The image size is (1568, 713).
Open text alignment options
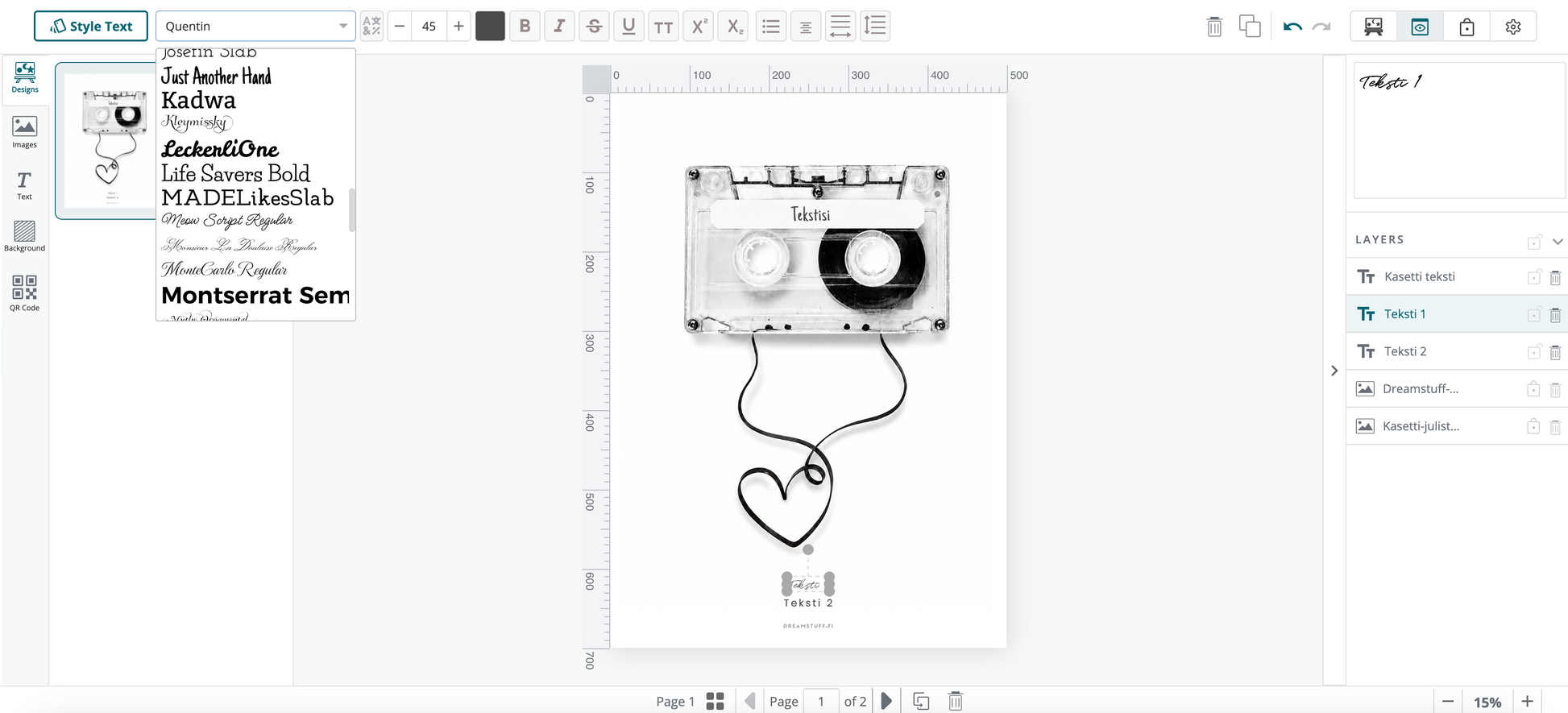click(x=805, y=26)
